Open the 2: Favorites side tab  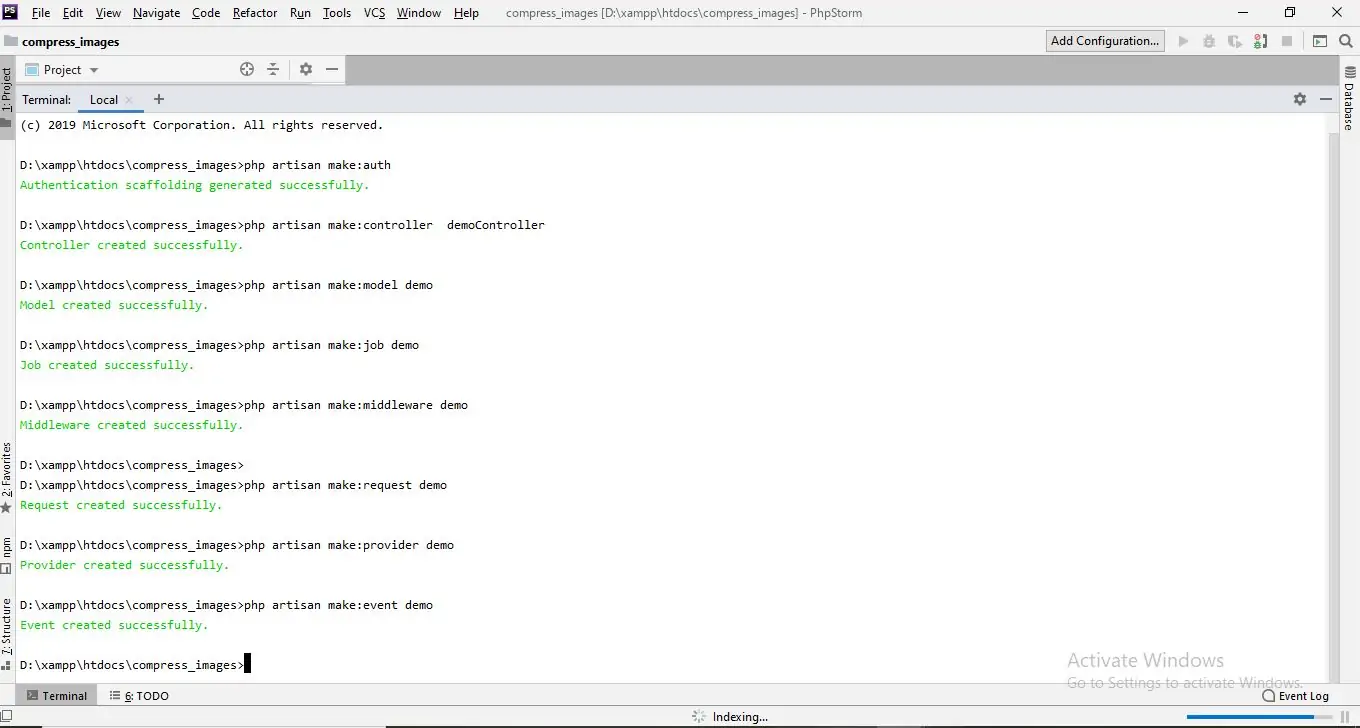(7, 477)
